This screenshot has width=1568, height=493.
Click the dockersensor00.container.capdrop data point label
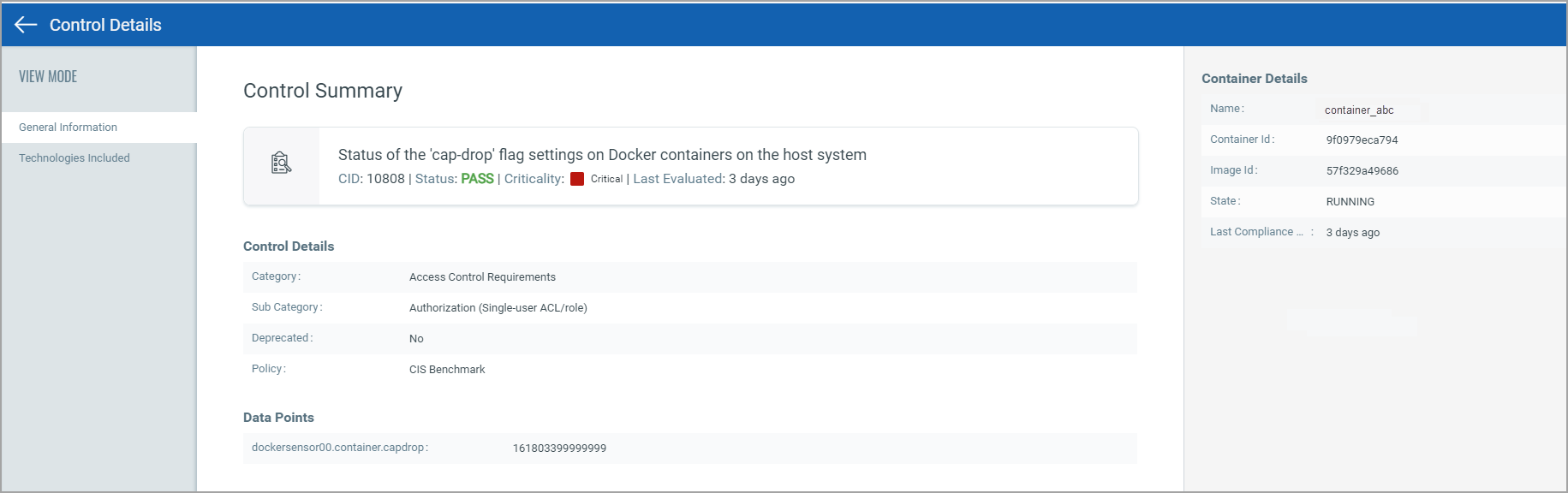click(x=339, y=448)
